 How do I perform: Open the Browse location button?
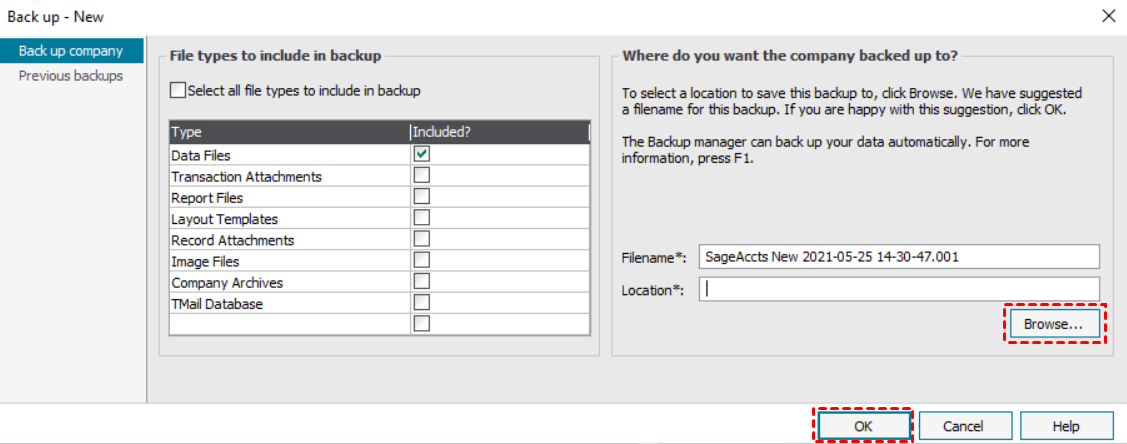point(1054,323)
